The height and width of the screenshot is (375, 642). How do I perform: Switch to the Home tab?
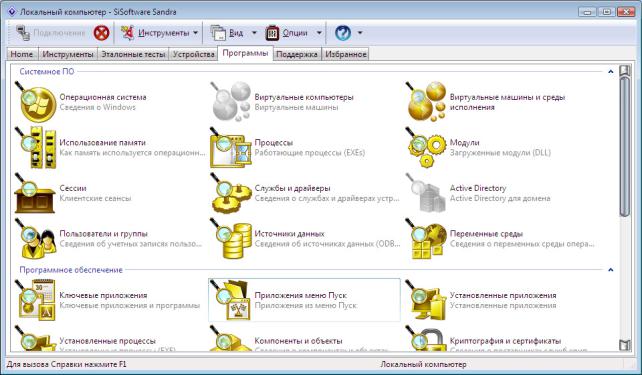[22, 54]
